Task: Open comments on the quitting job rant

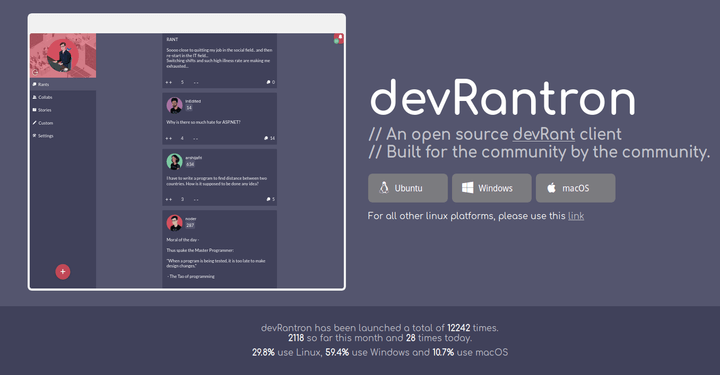Action: [x=270, y=82]
